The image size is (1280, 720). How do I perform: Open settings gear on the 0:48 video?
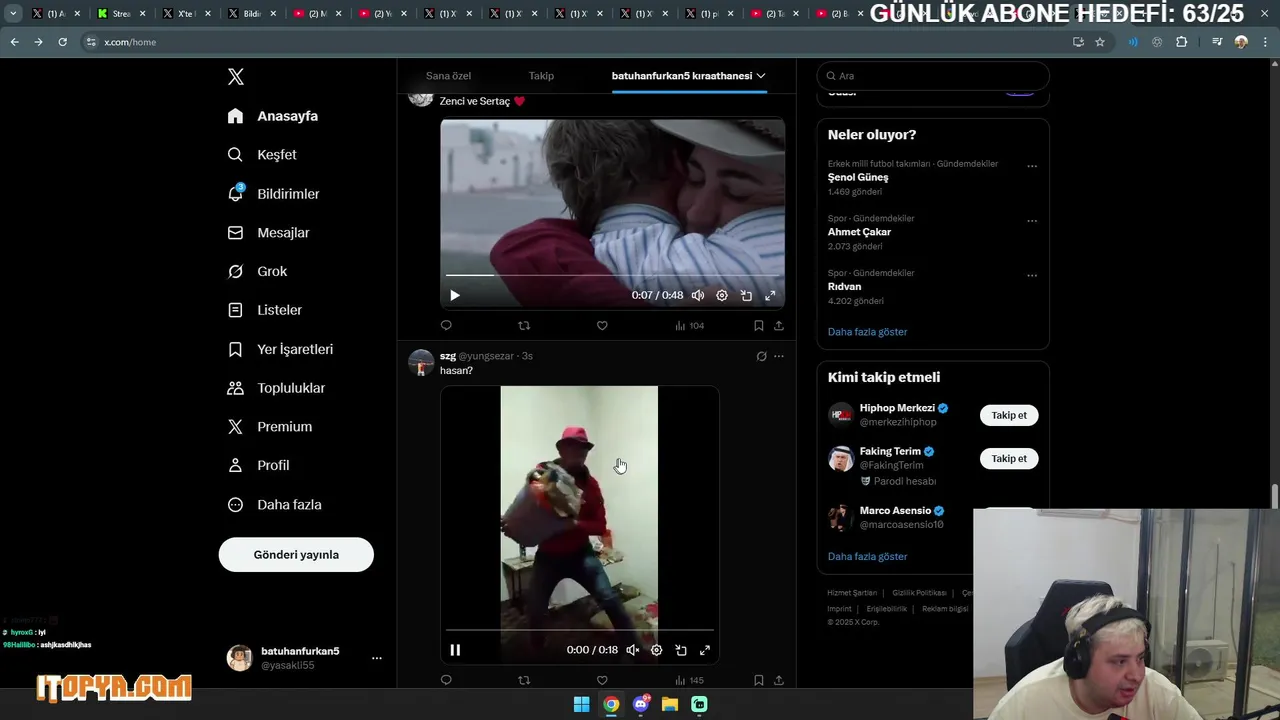[722, 295]
